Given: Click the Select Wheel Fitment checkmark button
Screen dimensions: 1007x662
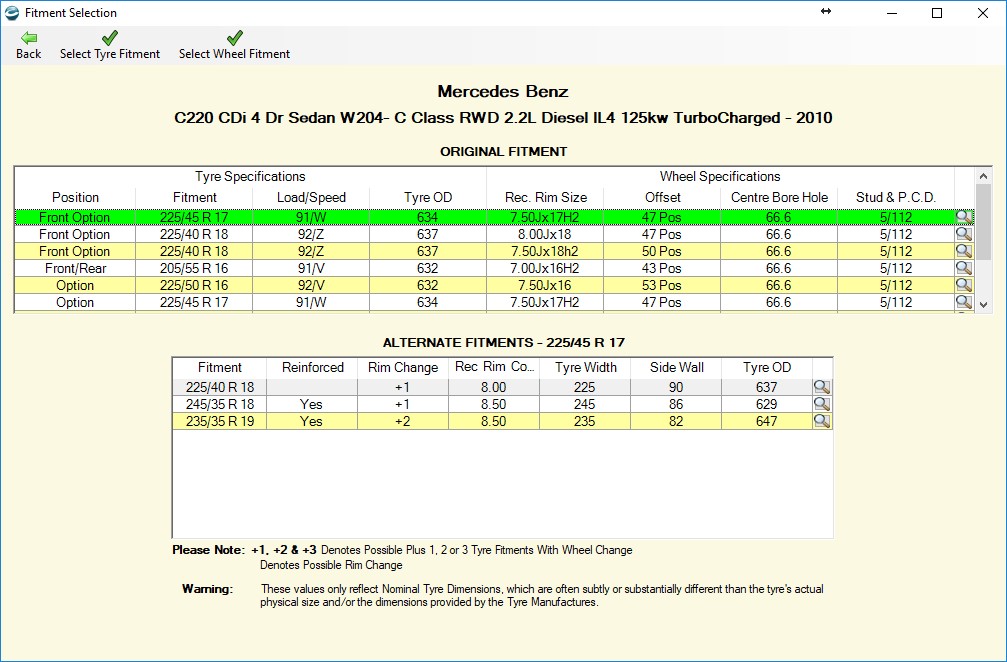Looking at the screenshot, I should tap(234, 45).
